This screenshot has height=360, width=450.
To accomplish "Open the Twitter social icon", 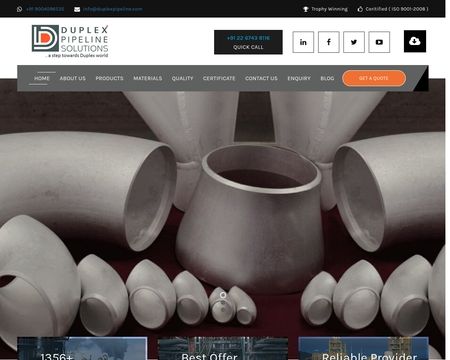I will [354, 42].
